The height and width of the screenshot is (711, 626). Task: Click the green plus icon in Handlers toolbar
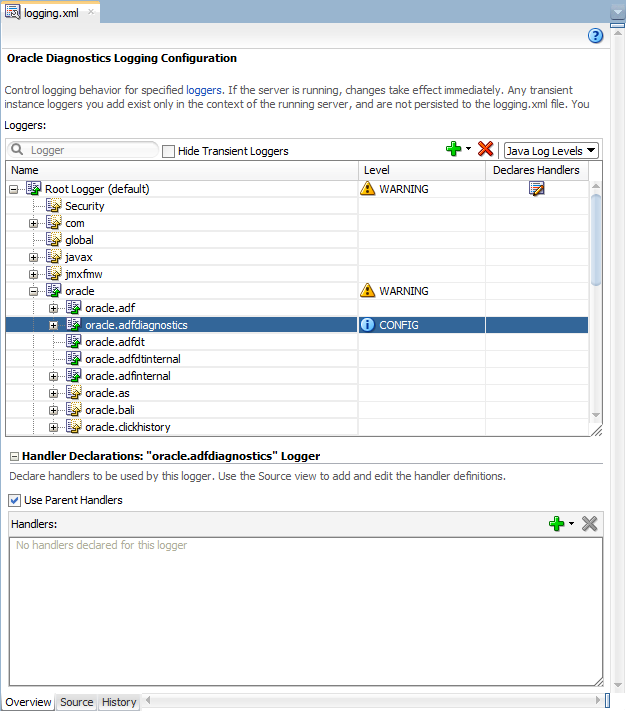[x=556, y=524]
